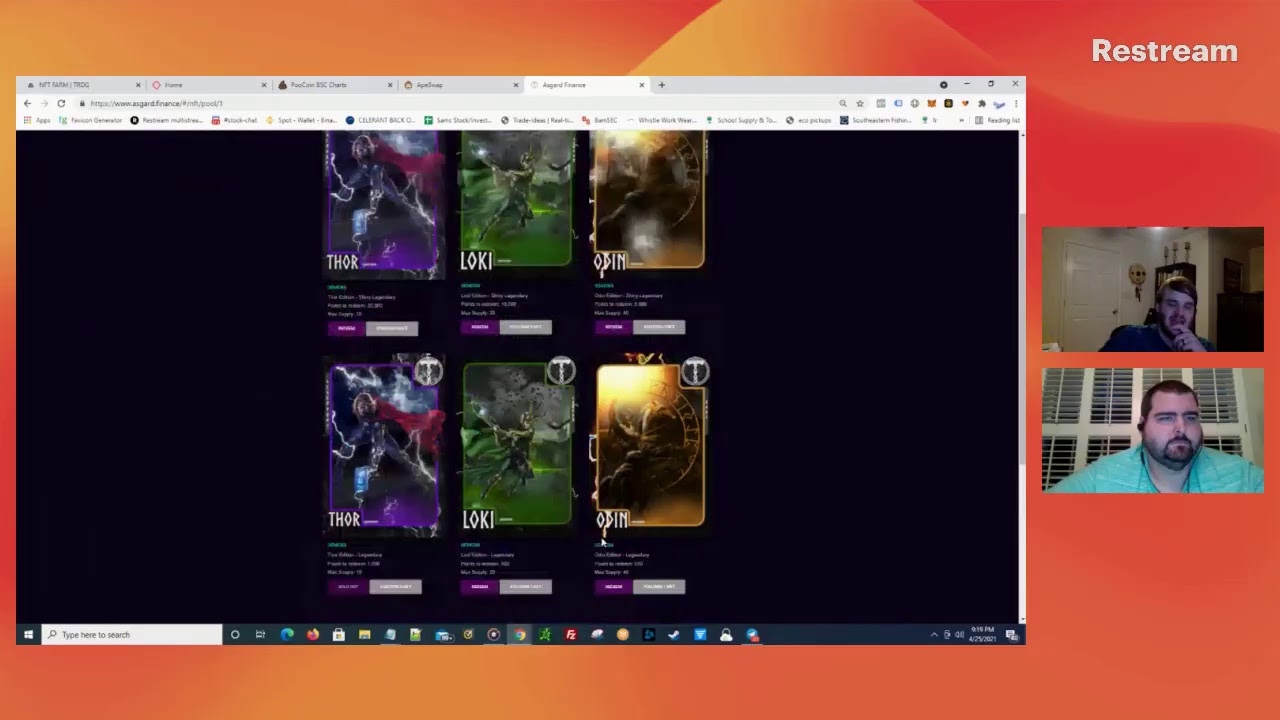This screenshot has width=1280, height=720.
Task: Switch to the ApeSwap tab
Action: [461, 85]
